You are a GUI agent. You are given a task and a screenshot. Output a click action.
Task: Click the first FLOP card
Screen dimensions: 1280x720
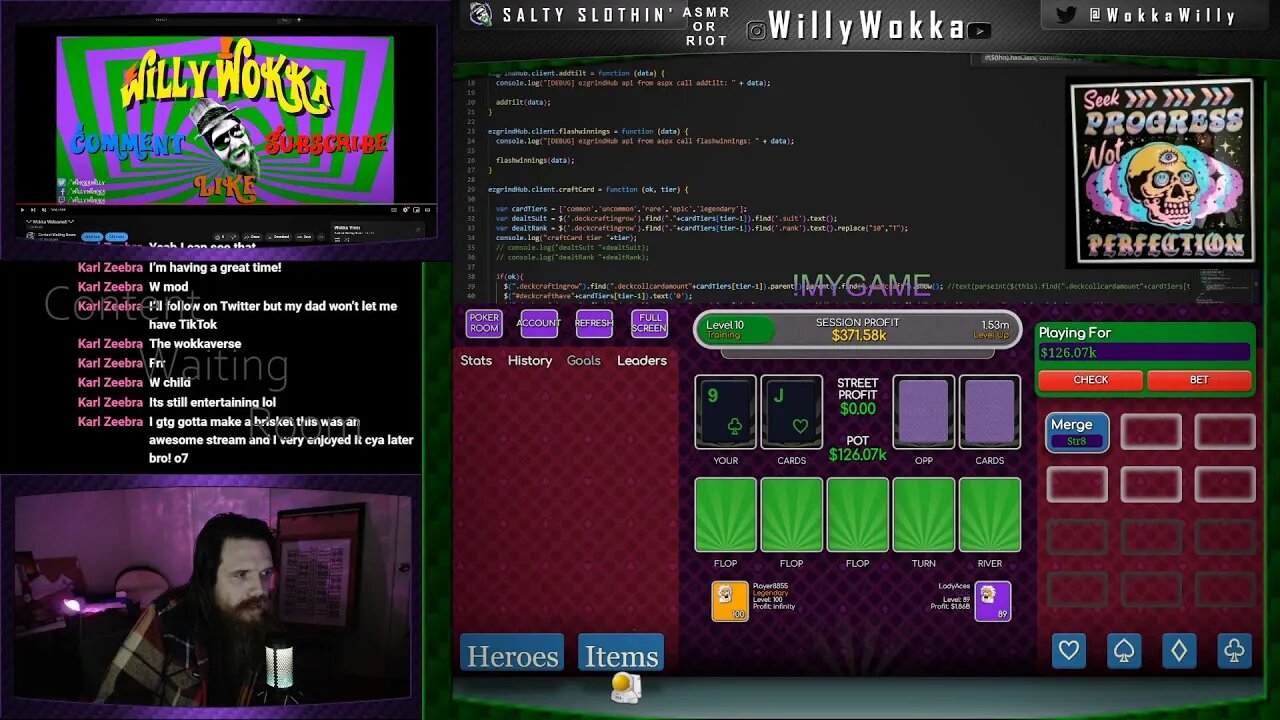[726, 515]
